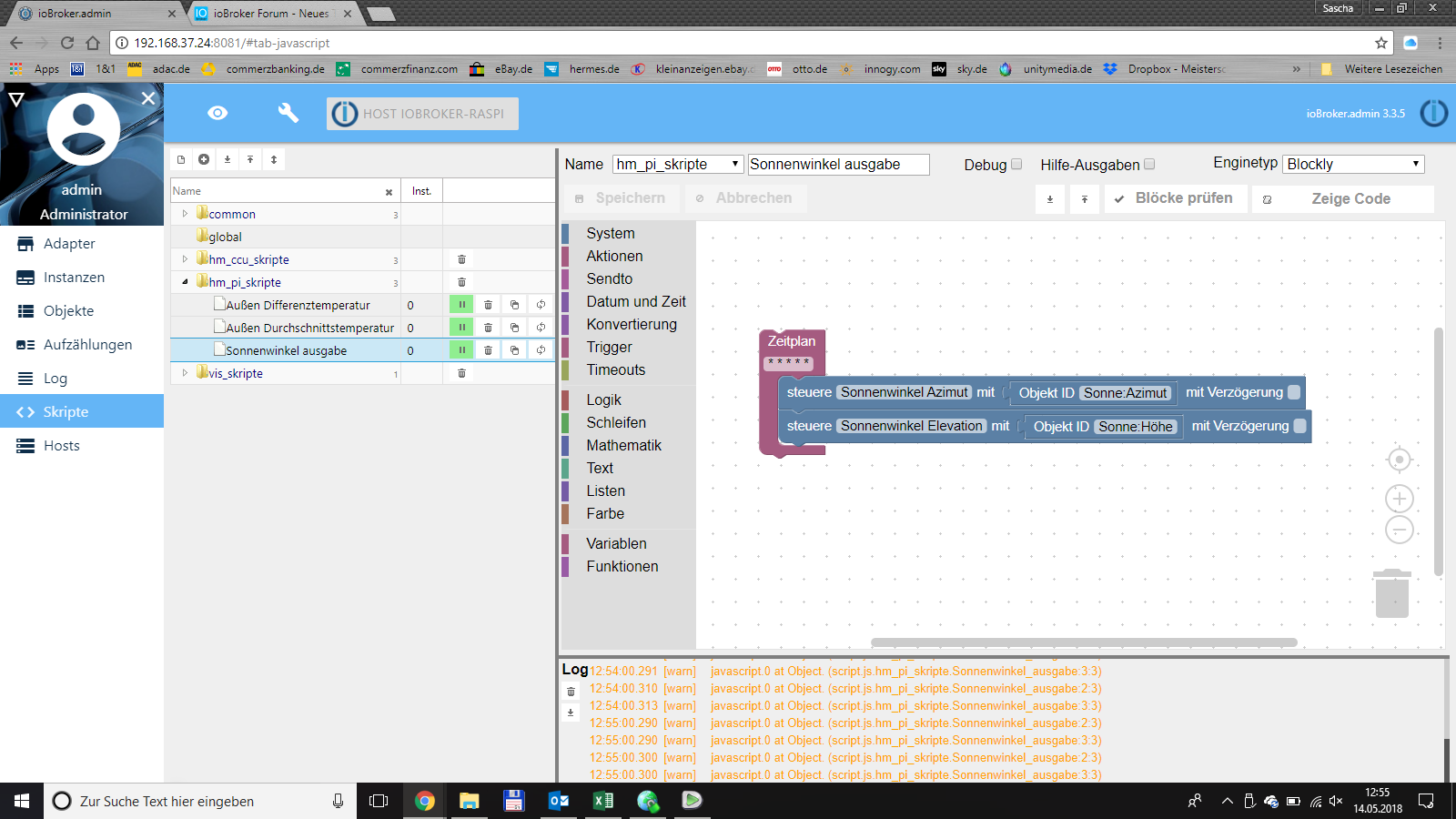Click the new script file icon
The width and height of the screenshot is (1456, 819).
(181, 159)
